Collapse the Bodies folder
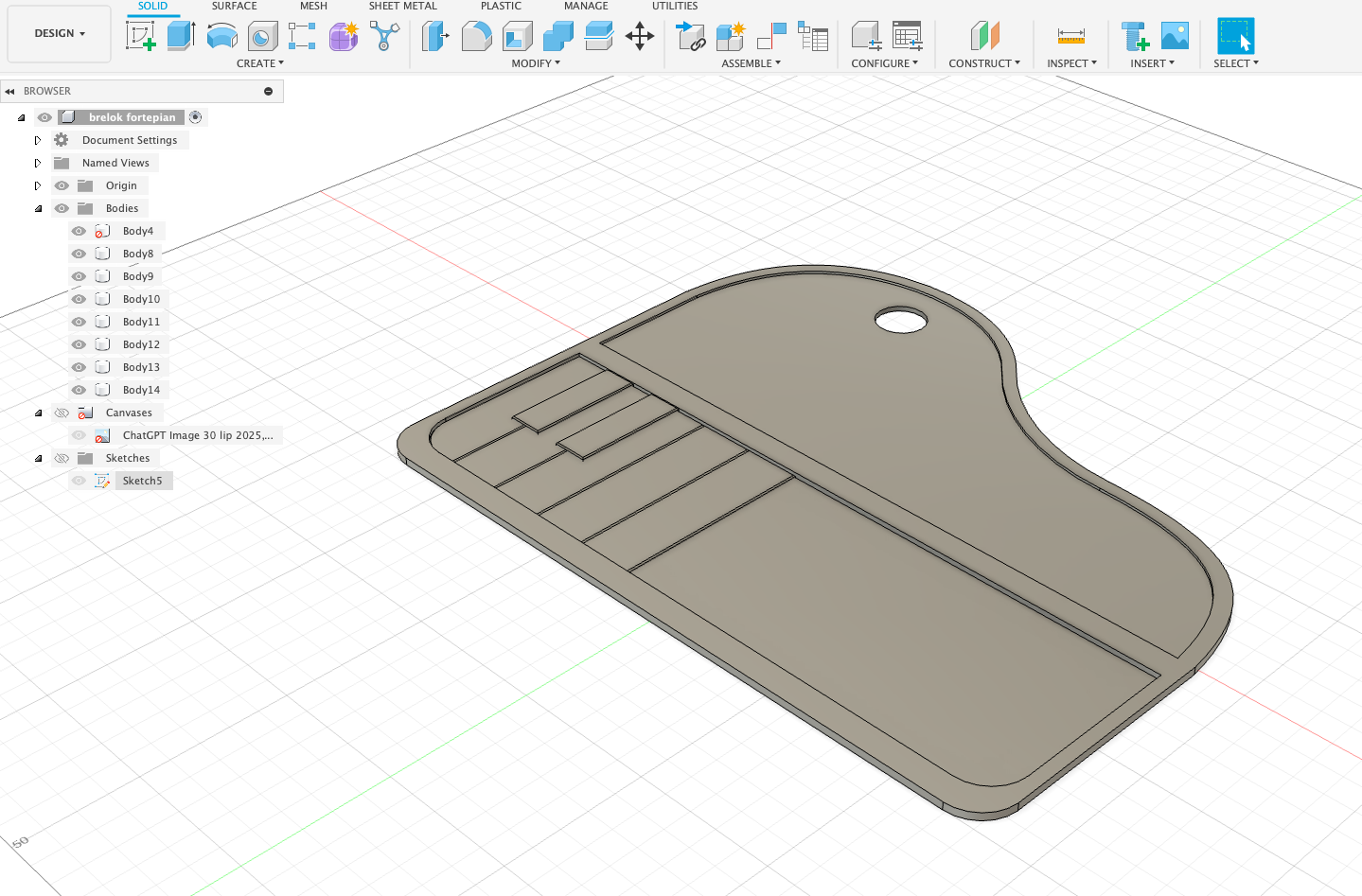1362x896 pixels. [x=38, y=208]
